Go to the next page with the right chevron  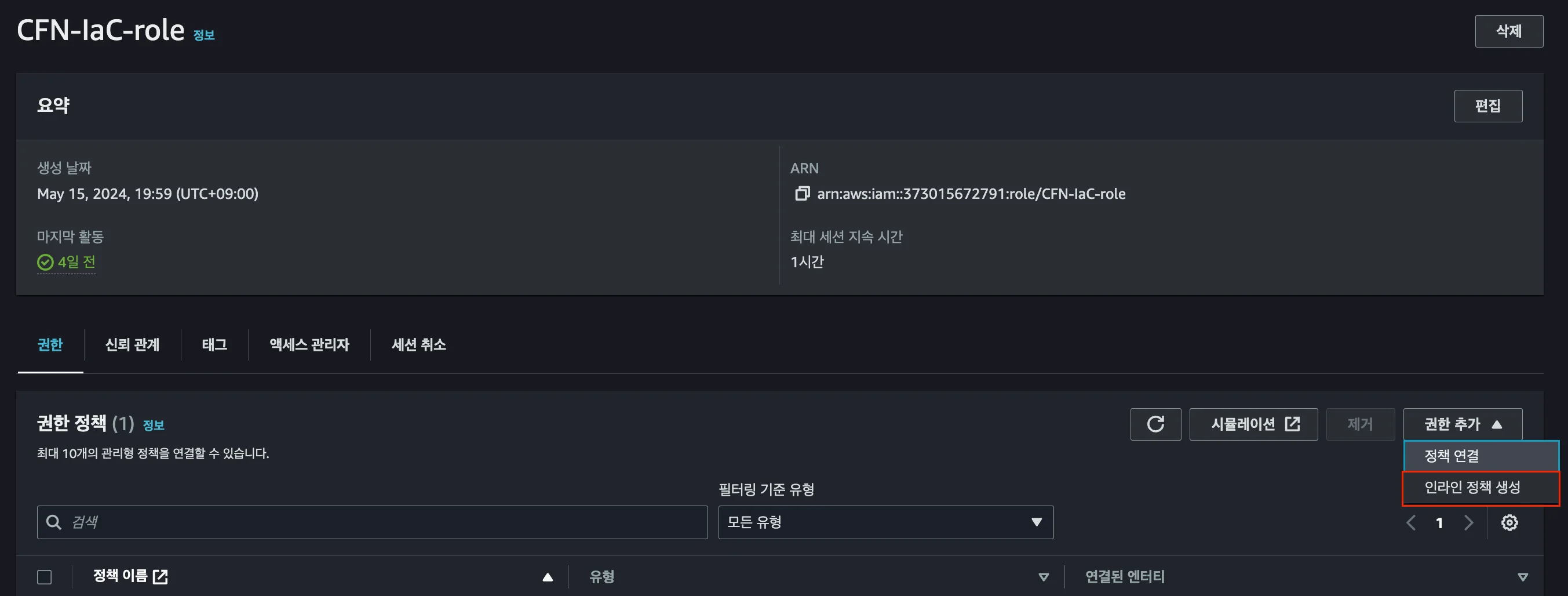click(x=1469, y=522)
